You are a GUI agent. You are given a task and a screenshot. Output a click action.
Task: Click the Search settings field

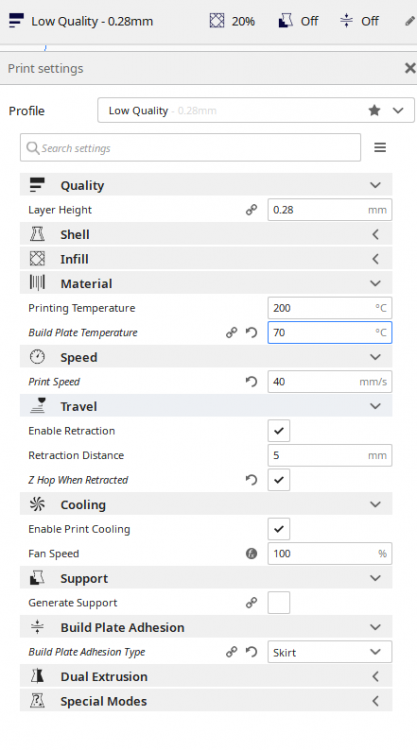coord(190,148)
